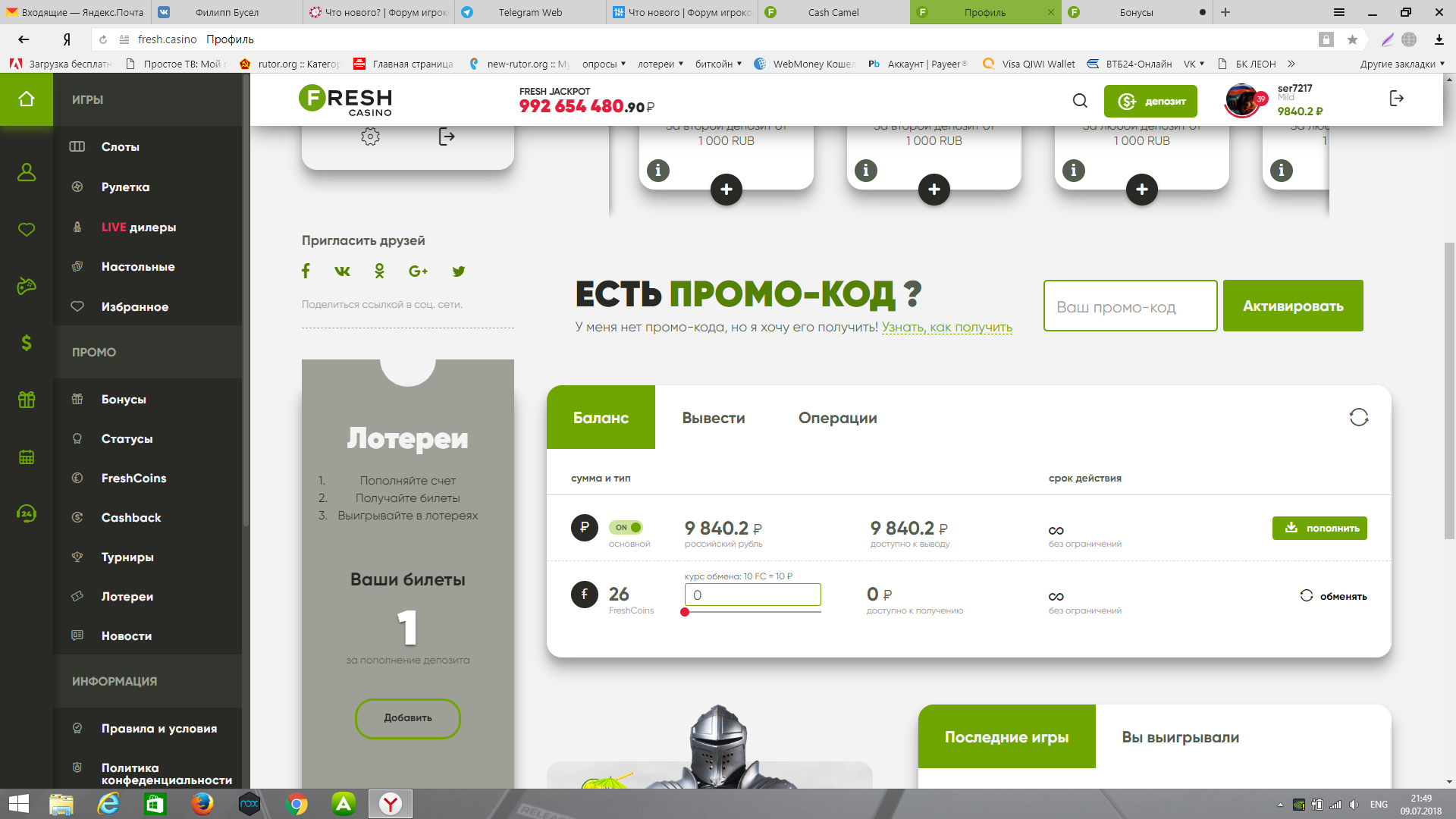1456x819 pixels.
Task: Click the 'Добавить' lottery tickets button
Action: (408, 718)
